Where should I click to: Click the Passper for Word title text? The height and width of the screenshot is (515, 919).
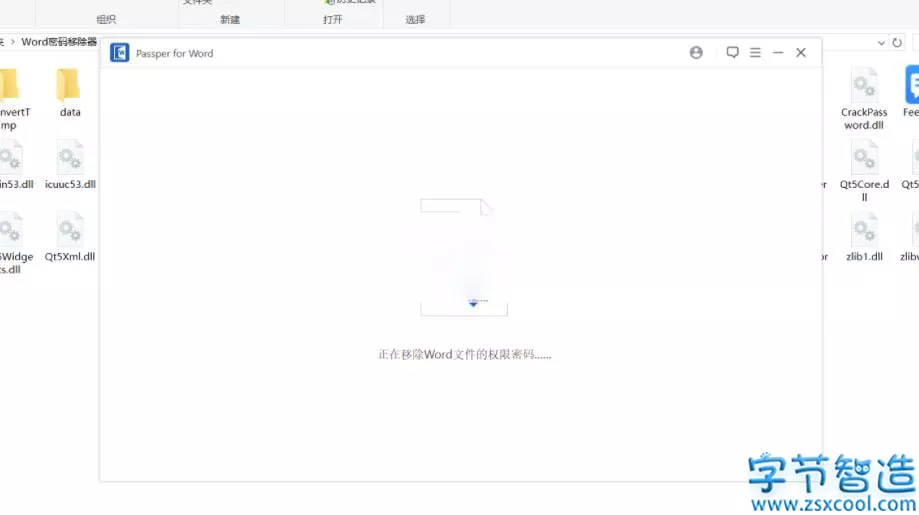click(175, 53)
